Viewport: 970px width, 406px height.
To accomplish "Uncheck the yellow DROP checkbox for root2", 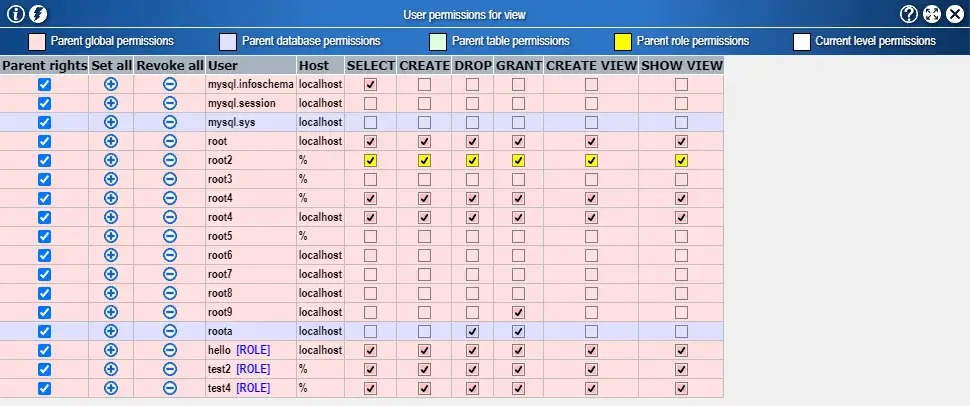I will (x=473, y=161).
